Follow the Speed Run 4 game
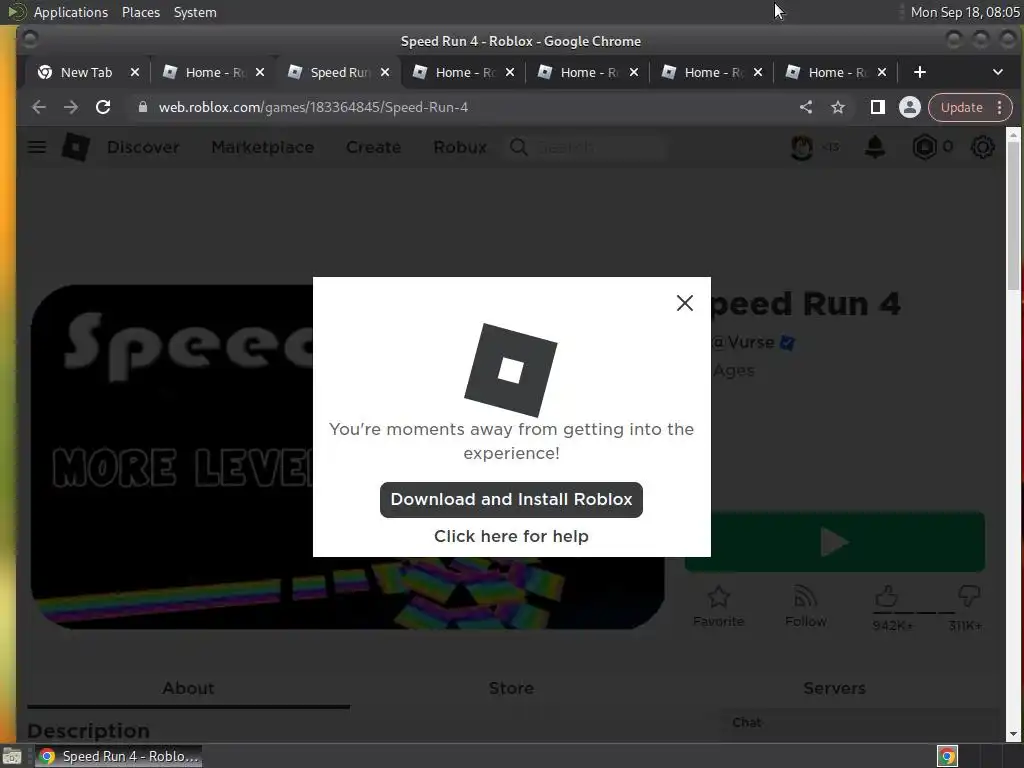 click(x=806, y=607)
